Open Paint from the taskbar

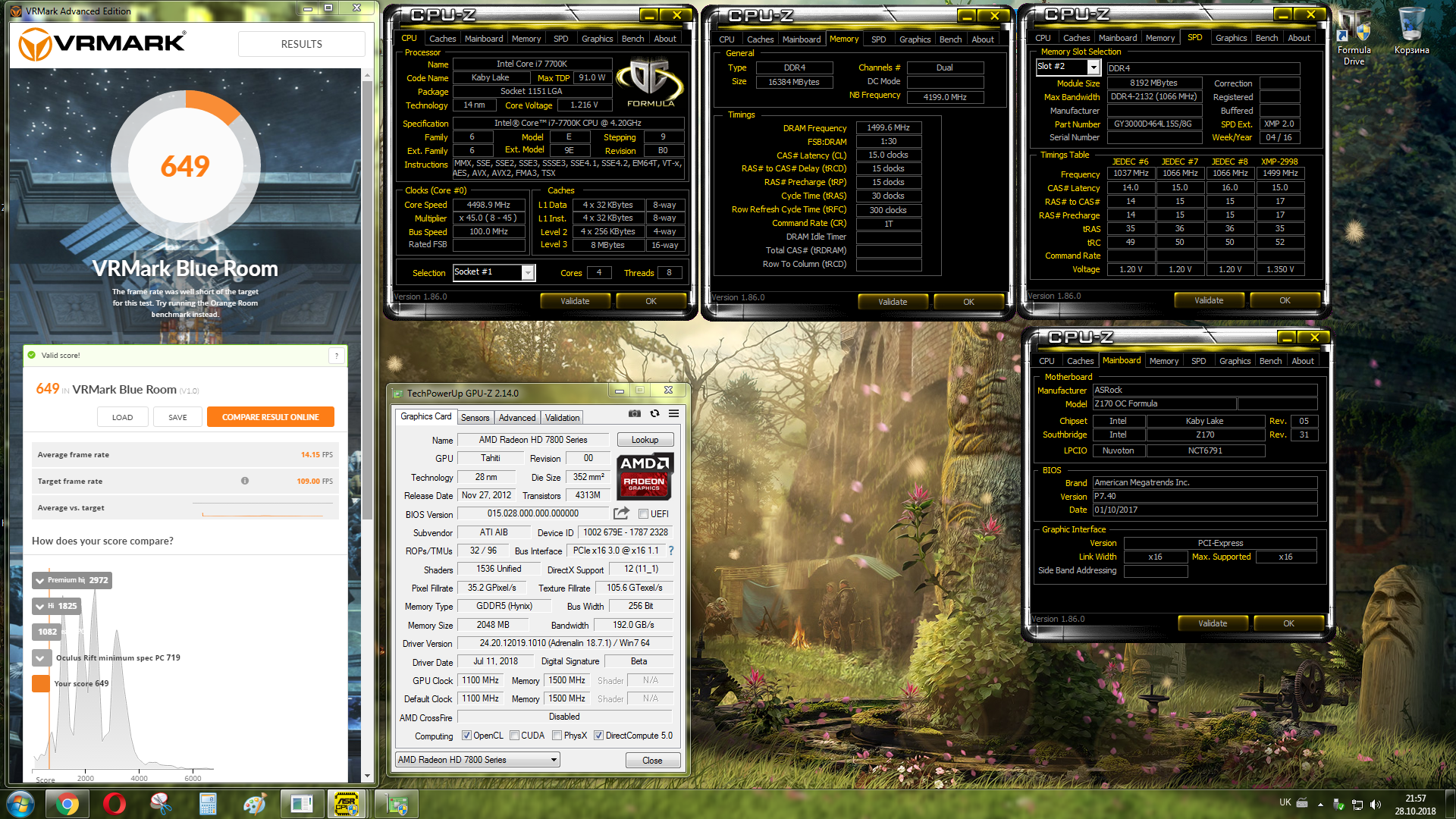(255, 804)
